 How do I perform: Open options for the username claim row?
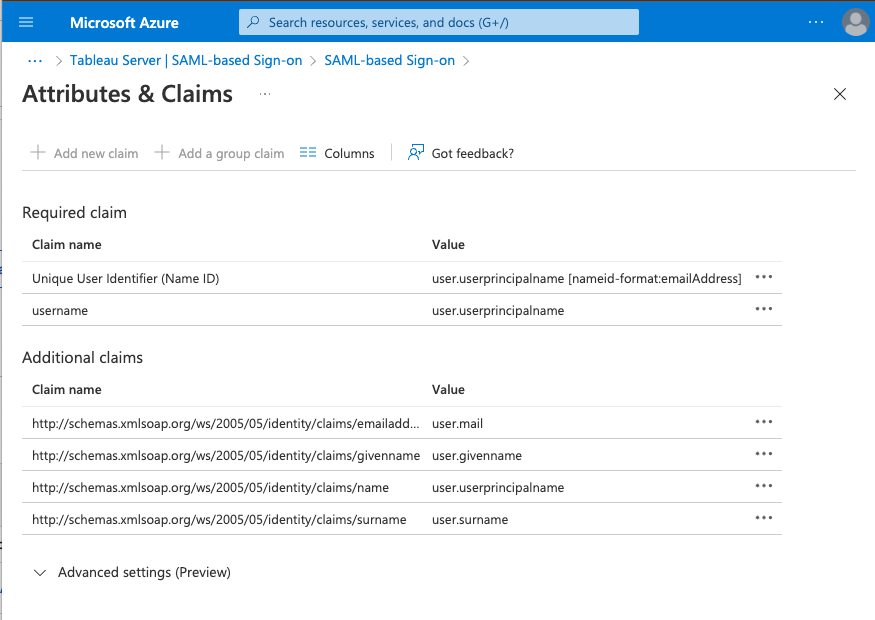pyautogui.click(x=764, y=309)
